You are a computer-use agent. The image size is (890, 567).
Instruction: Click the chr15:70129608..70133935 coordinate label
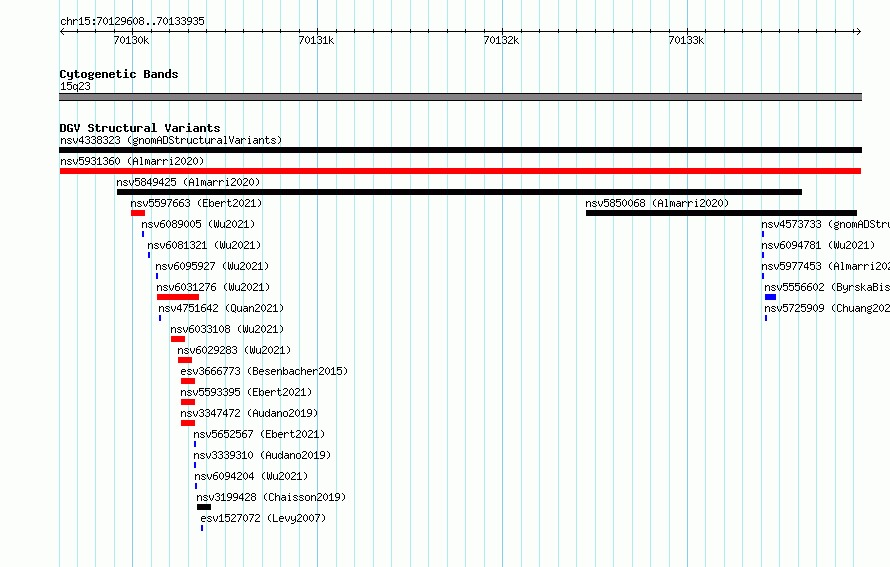pyautogui.click(x=132, y=21)
